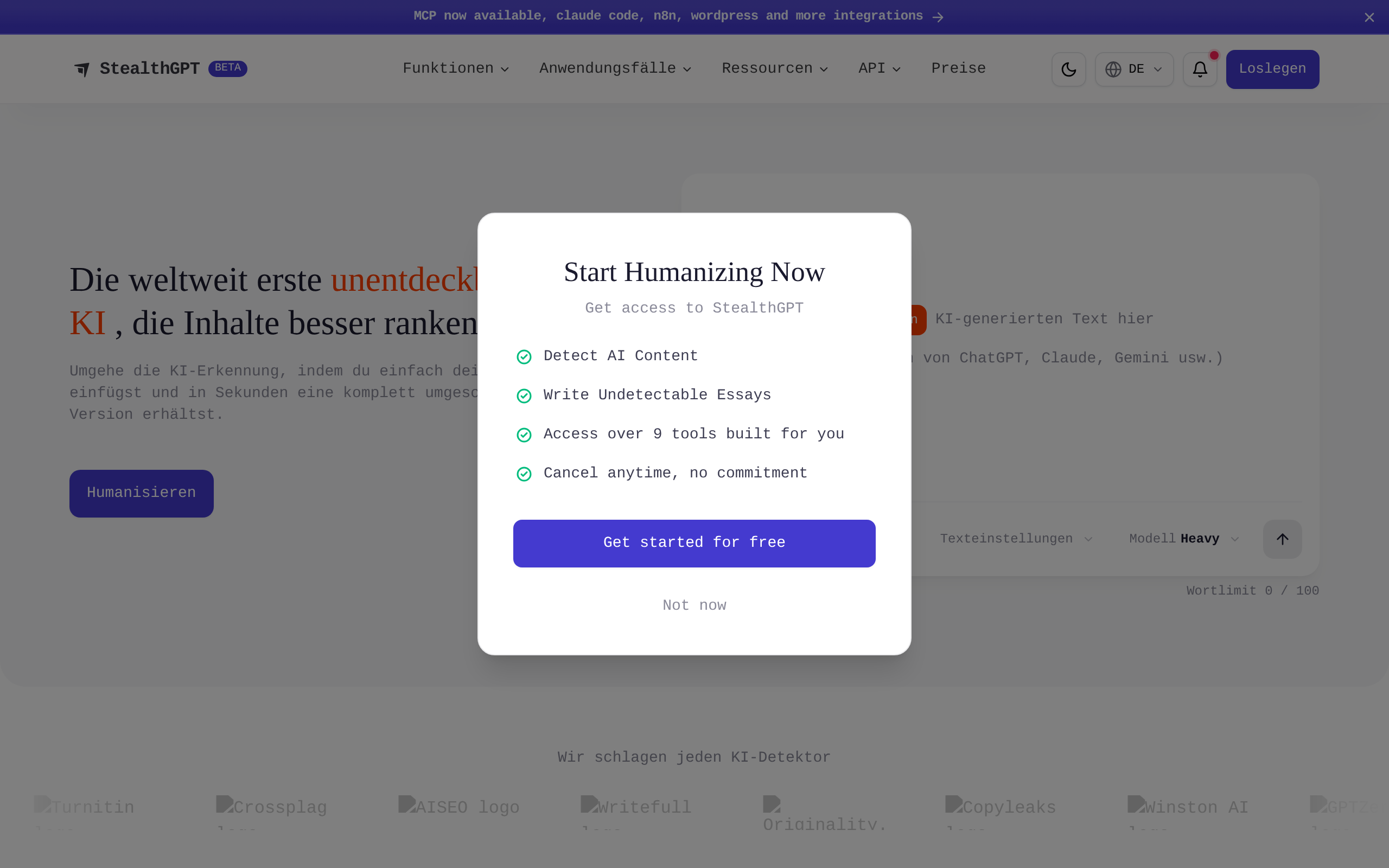Expand the Texteinstellungen dropdown
This screenshot has width=1389, height=868.
tap(1016, 539)
